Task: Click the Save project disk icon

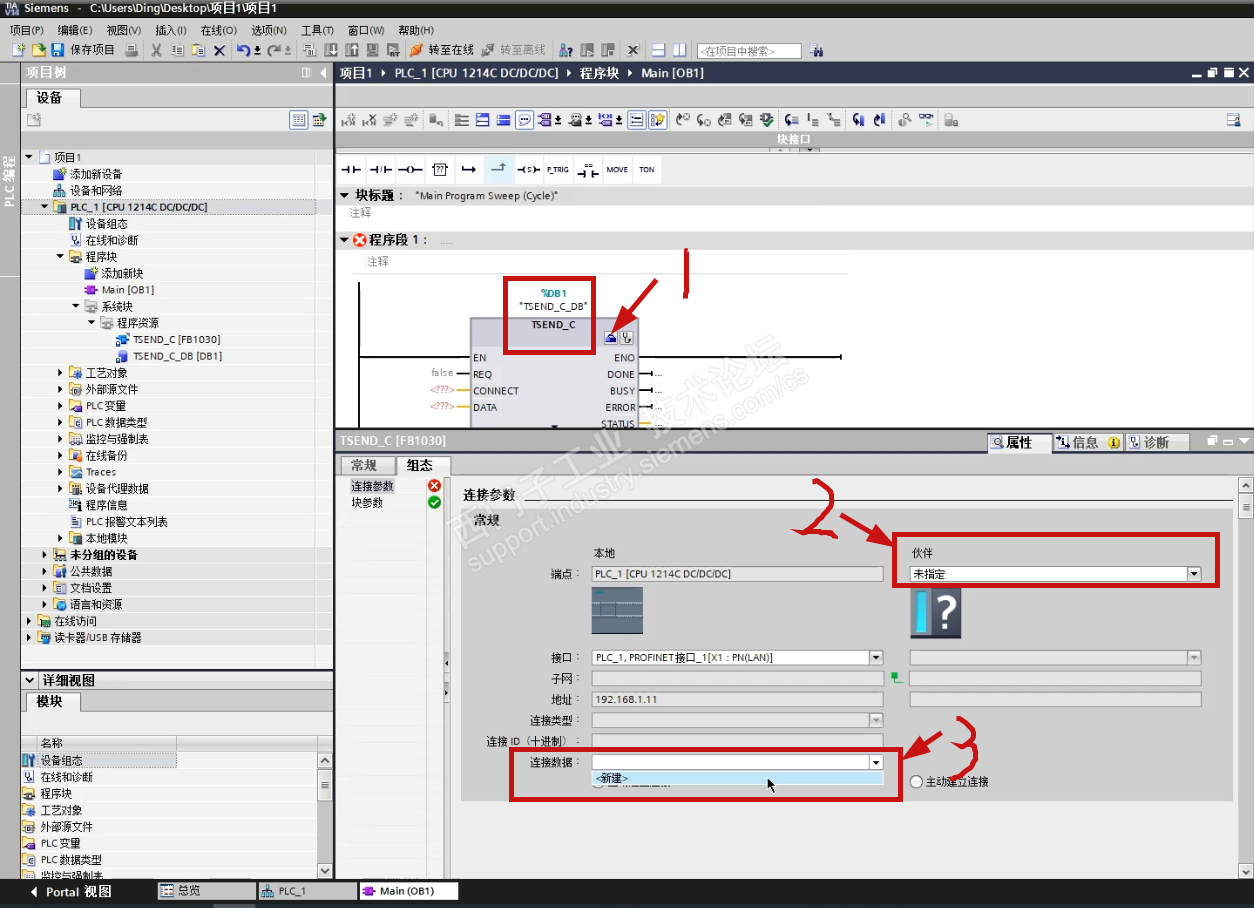Action: click(57, 50)
